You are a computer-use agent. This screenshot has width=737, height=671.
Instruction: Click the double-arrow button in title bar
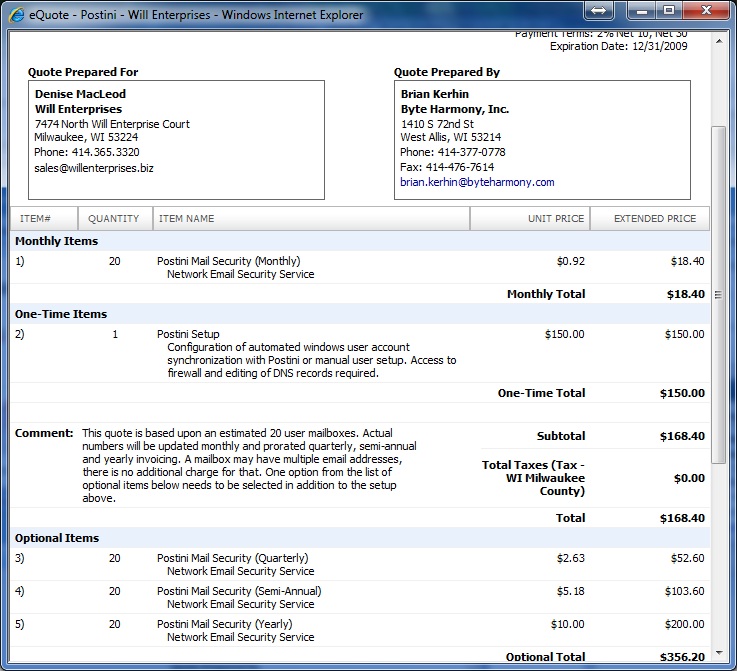(x=598, y=10)
